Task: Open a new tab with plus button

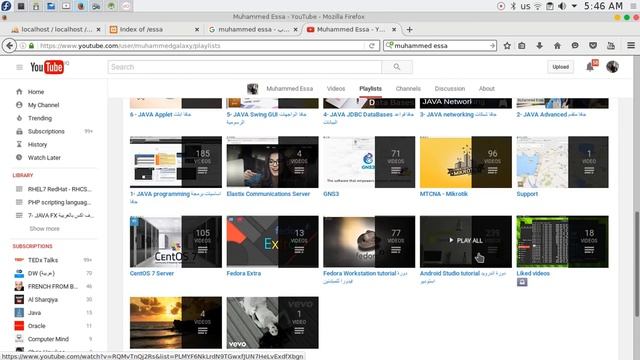Action: 409,29
